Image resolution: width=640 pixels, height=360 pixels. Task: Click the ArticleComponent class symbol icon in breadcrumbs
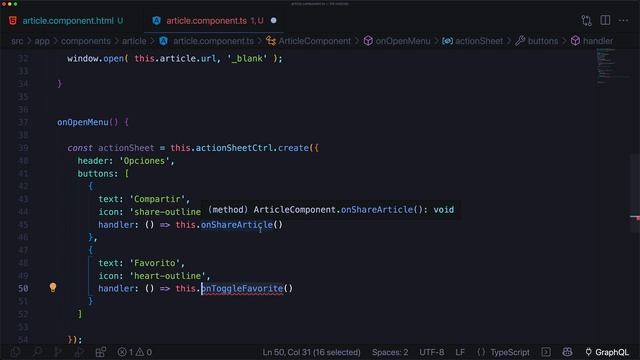[271, 41]
